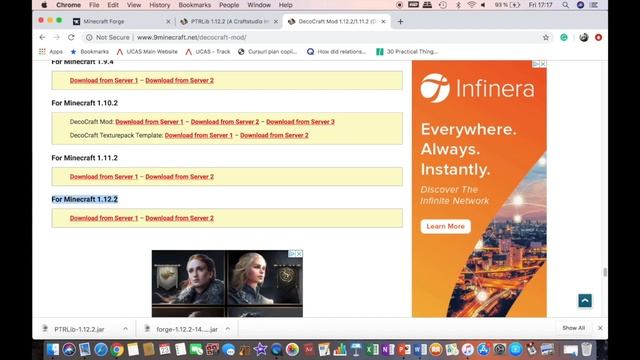Image resolution: width=640 pixels, height=360 pixels.
Task: Launch Safari from the dock
Action: [x=100, y=349]
